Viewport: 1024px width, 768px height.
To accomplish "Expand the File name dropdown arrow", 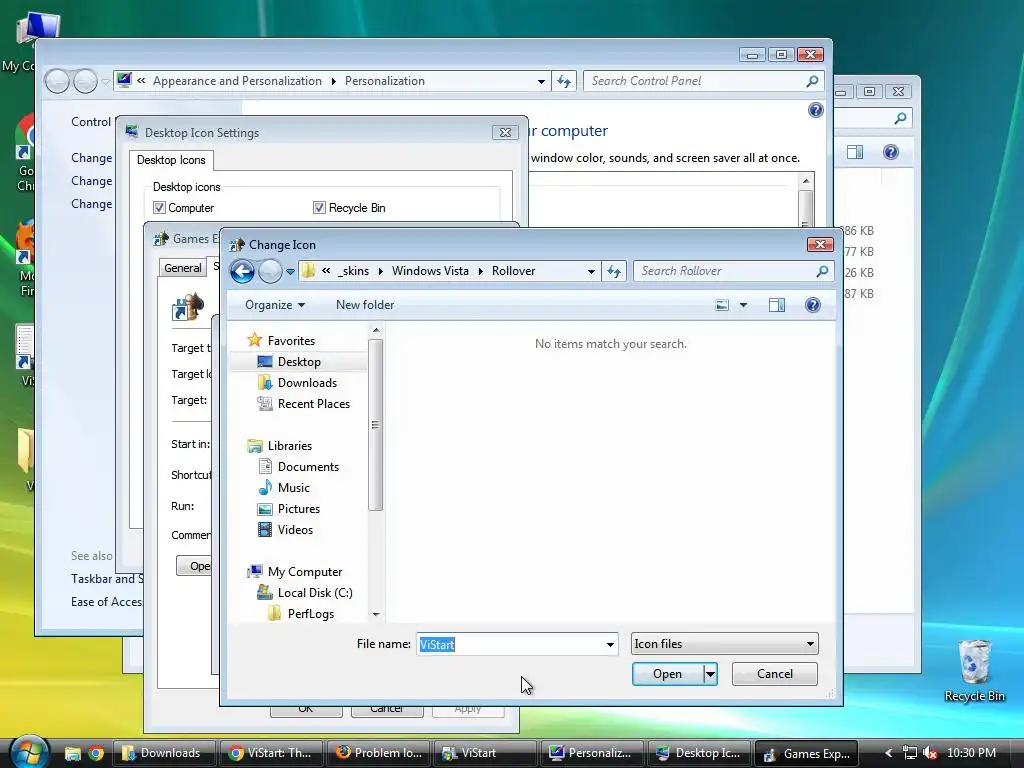I will point(610,645).
